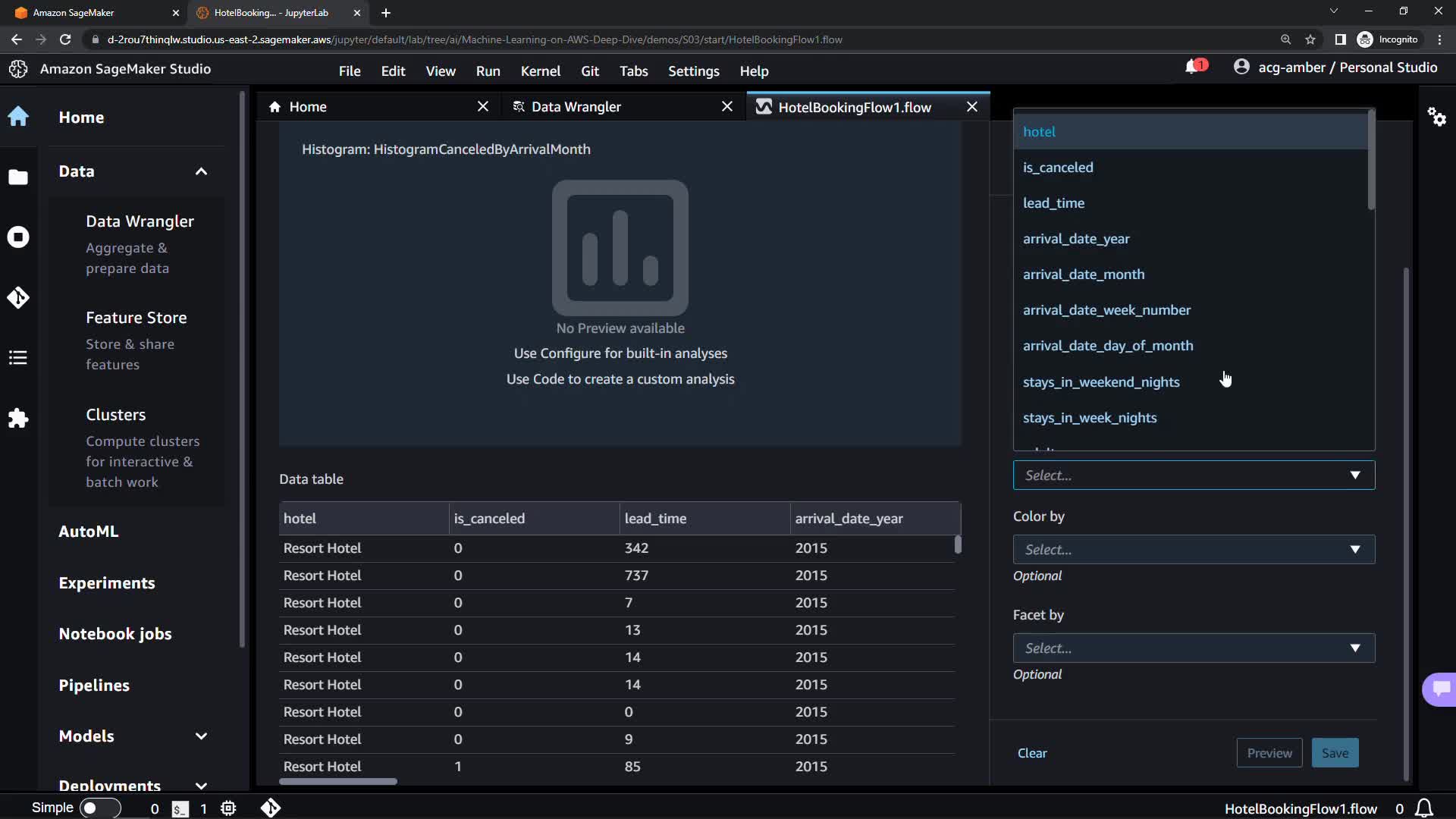Collapse the Data section chevron
The image size is (1456, 819).
(201, 171)
